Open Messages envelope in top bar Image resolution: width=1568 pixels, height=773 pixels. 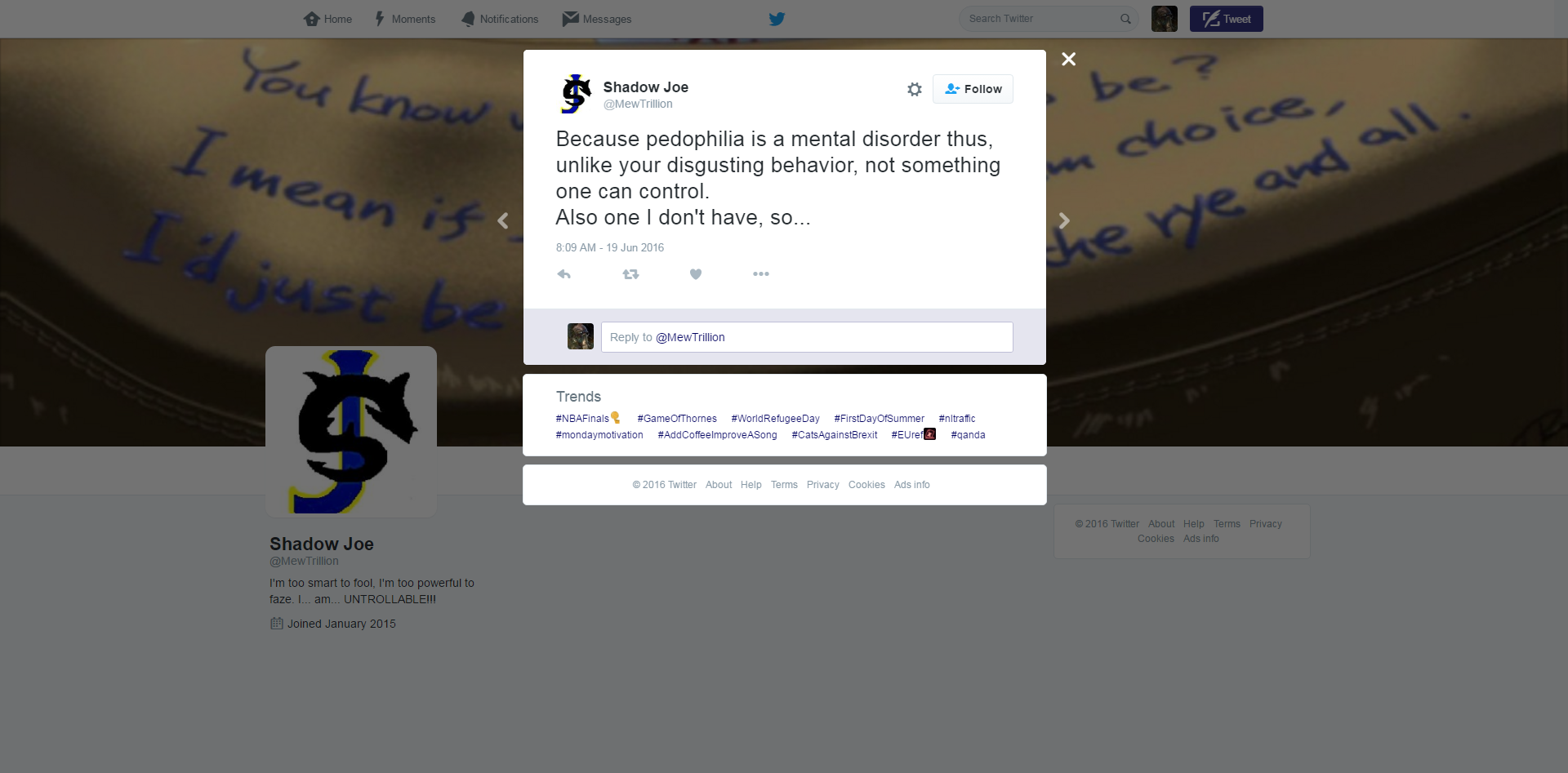597,19
